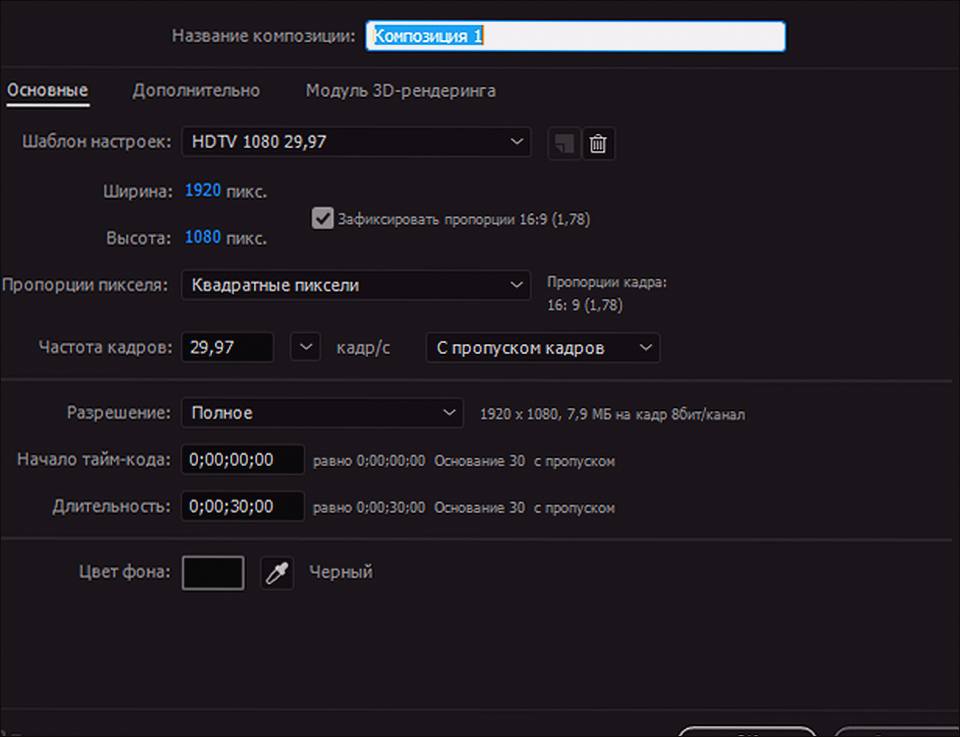960x737 pixels.
Task: Click the 1920 width value
Action: point(203,190)
